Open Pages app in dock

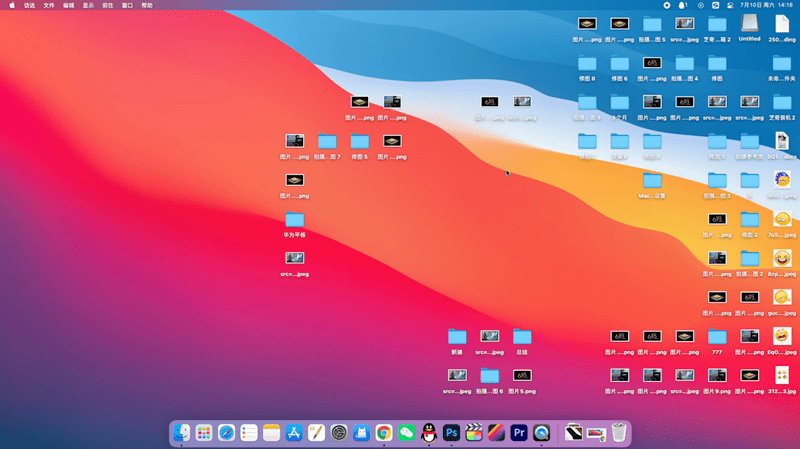tap(316, 433)
